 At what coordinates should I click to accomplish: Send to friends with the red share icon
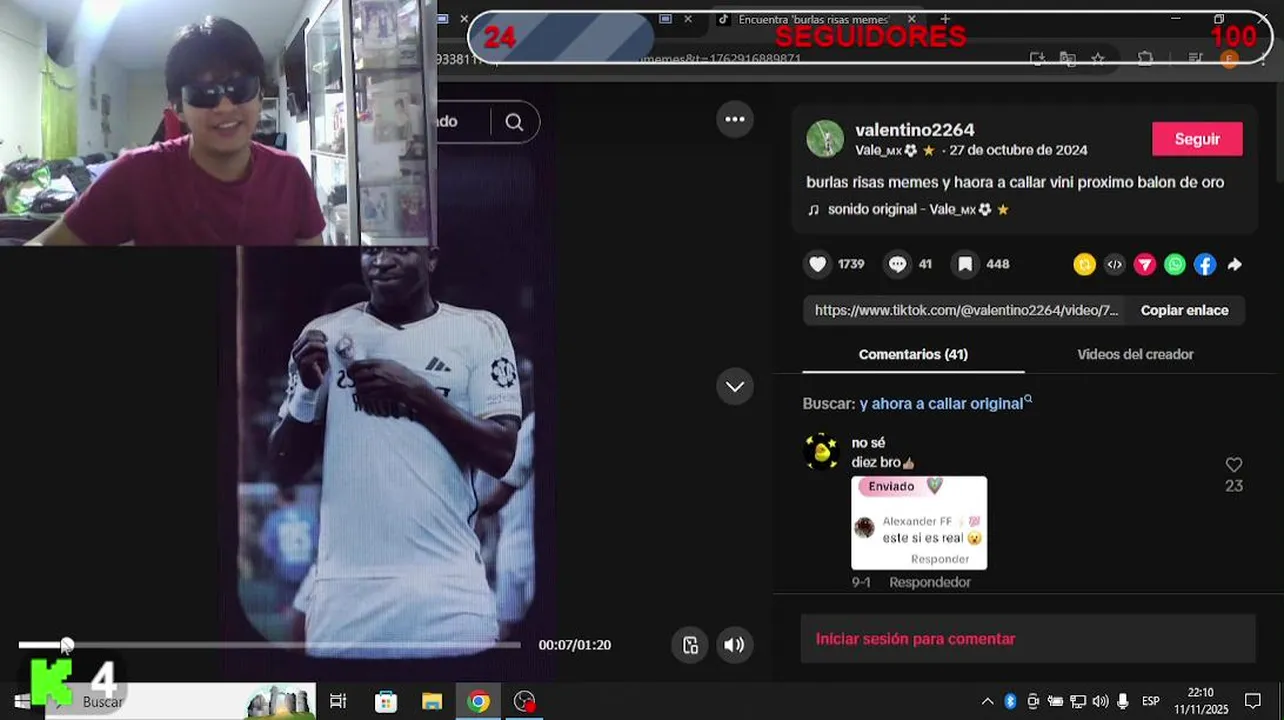1145,264
